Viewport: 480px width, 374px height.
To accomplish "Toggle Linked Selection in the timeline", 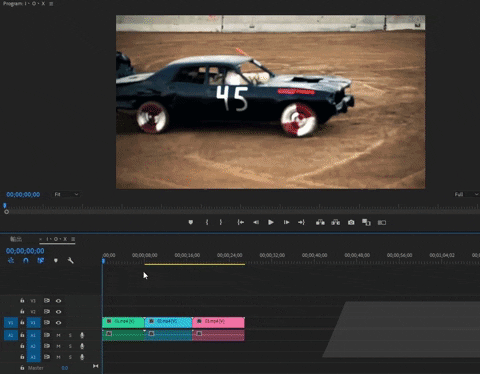I will click(41, 260).
